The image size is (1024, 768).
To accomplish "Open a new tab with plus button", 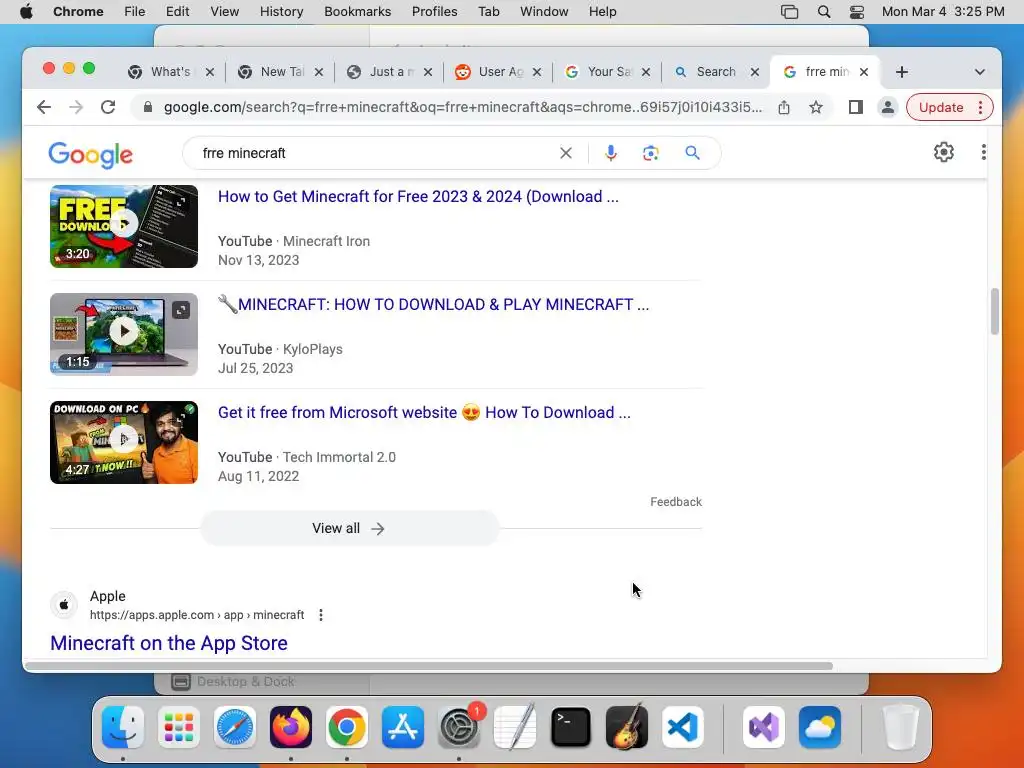I will pos(902,72).
